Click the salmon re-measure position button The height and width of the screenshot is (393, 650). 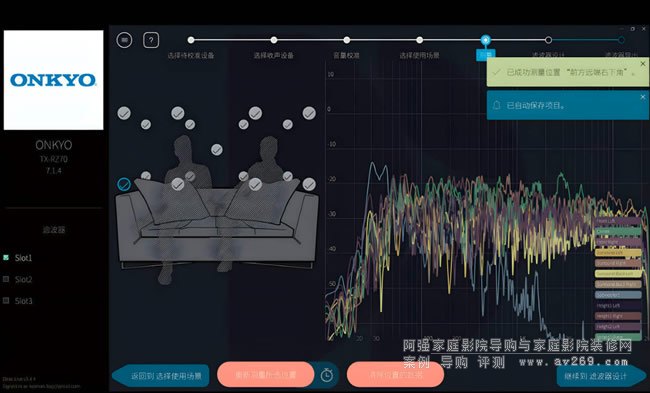click(266, 375)
